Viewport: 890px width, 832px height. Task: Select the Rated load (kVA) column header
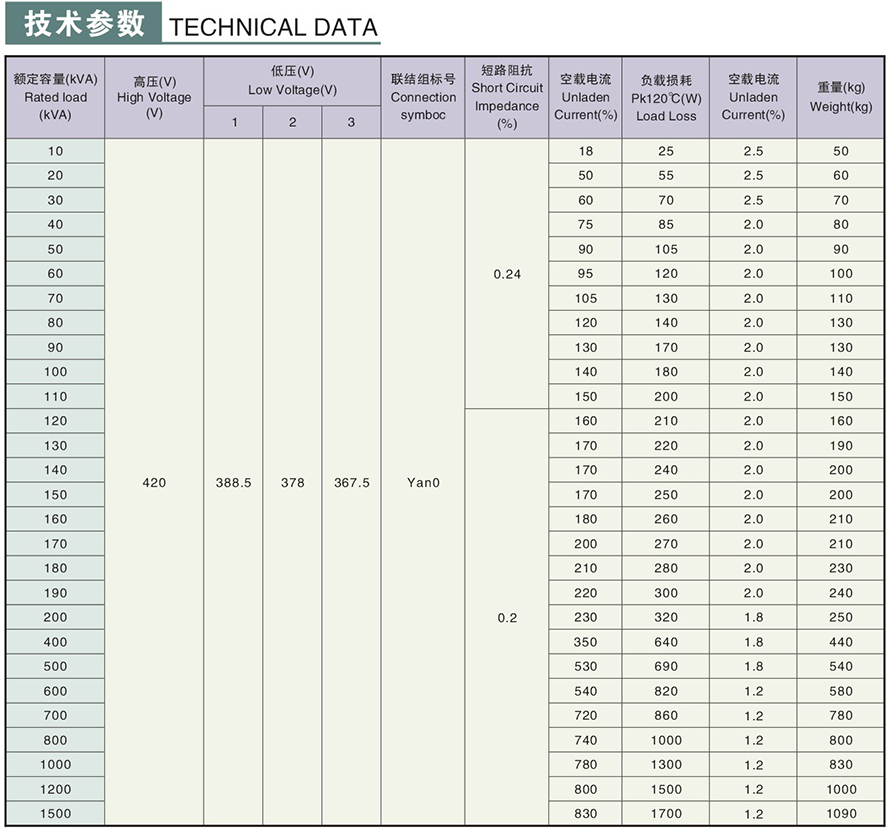point(55,97)
